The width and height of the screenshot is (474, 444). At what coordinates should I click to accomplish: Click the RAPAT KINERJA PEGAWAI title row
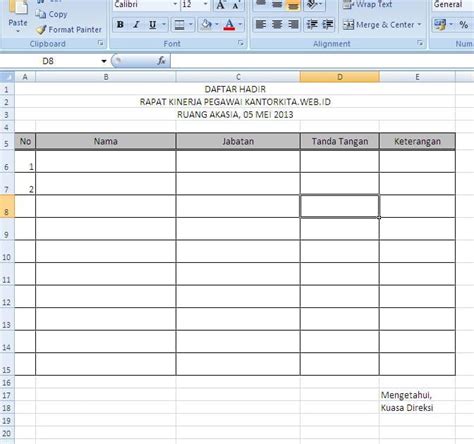[235, 102]
